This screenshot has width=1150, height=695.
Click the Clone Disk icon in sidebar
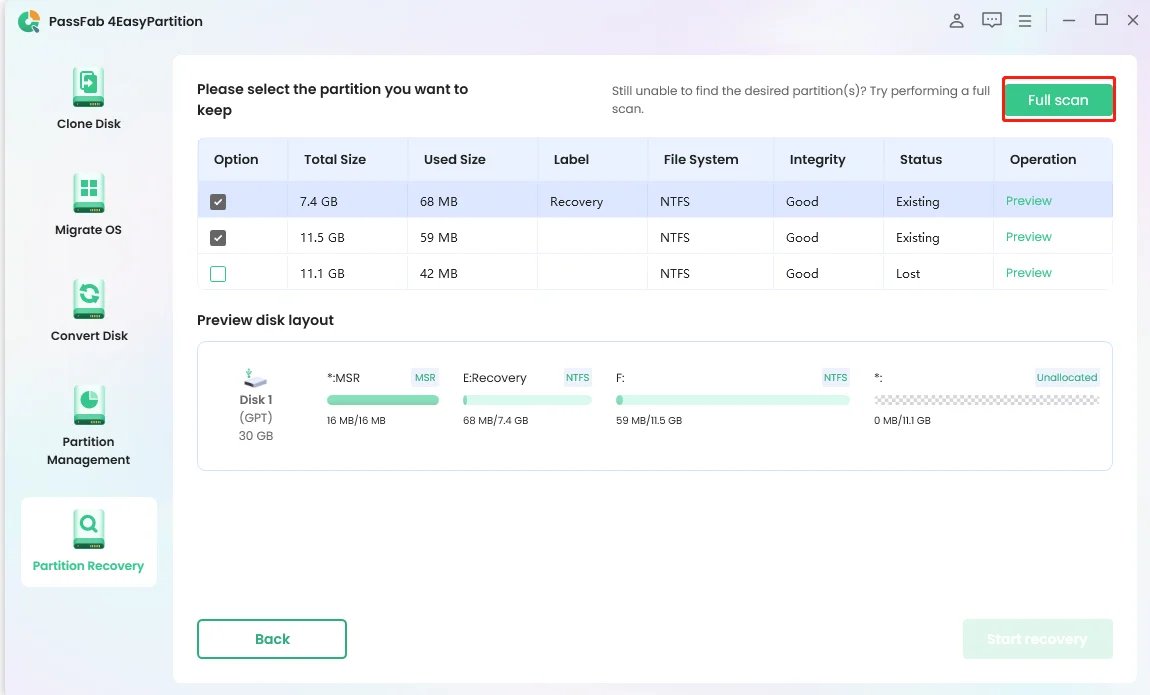[88, 88]
